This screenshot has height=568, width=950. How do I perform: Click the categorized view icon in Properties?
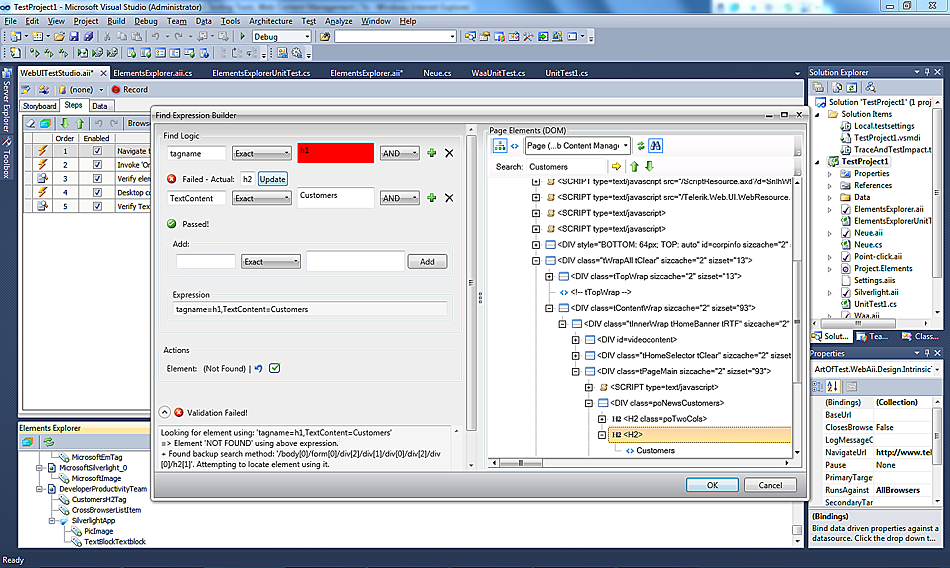[x=817, y=386]
